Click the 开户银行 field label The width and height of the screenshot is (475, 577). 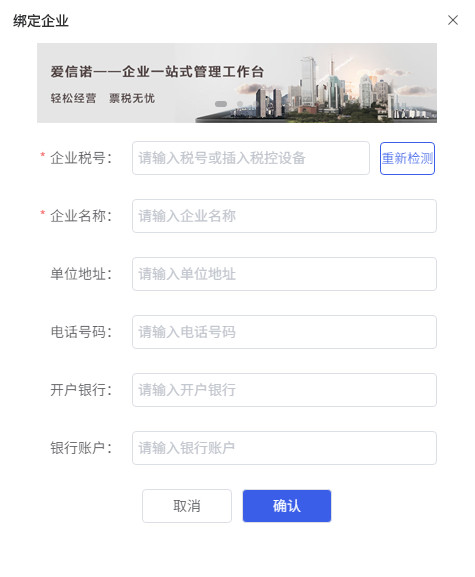(81, 390)
